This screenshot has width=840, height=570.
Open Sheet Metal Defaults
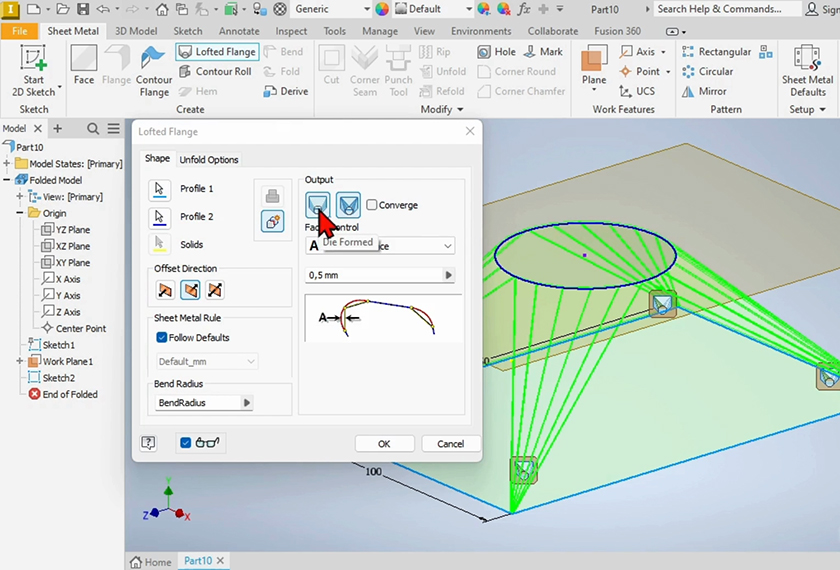[807, 71]
